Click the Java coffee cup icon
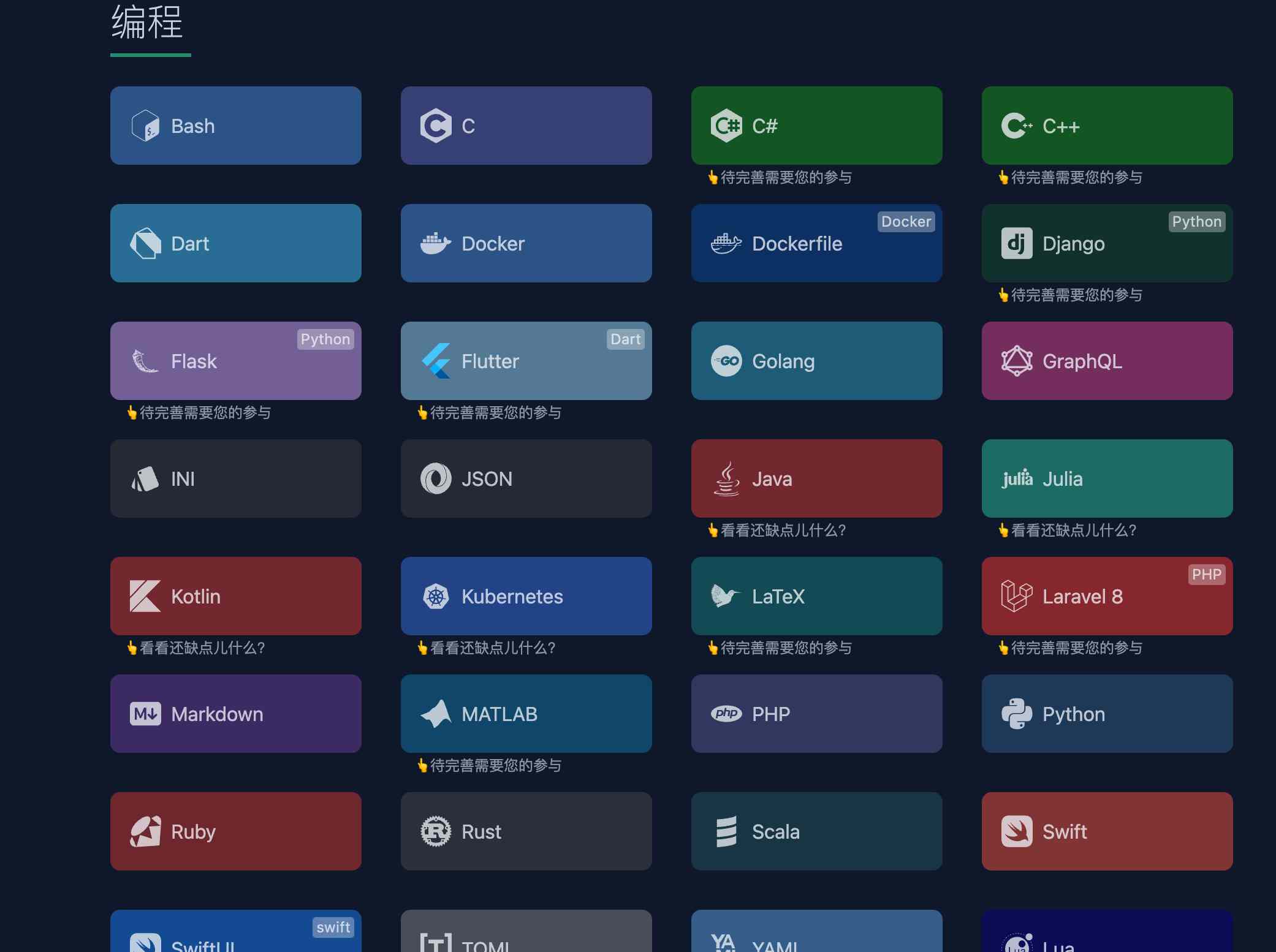Image resolution: width=1276 pixels, height=952 pixels. pyautogui.click(x=727, y=479)
